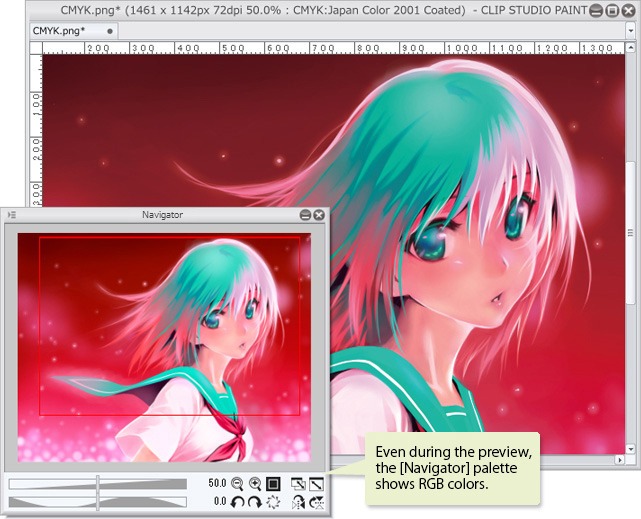Click the vertical scrollbar of the canvas
The image size is (641, 519).
click(630, 233)
